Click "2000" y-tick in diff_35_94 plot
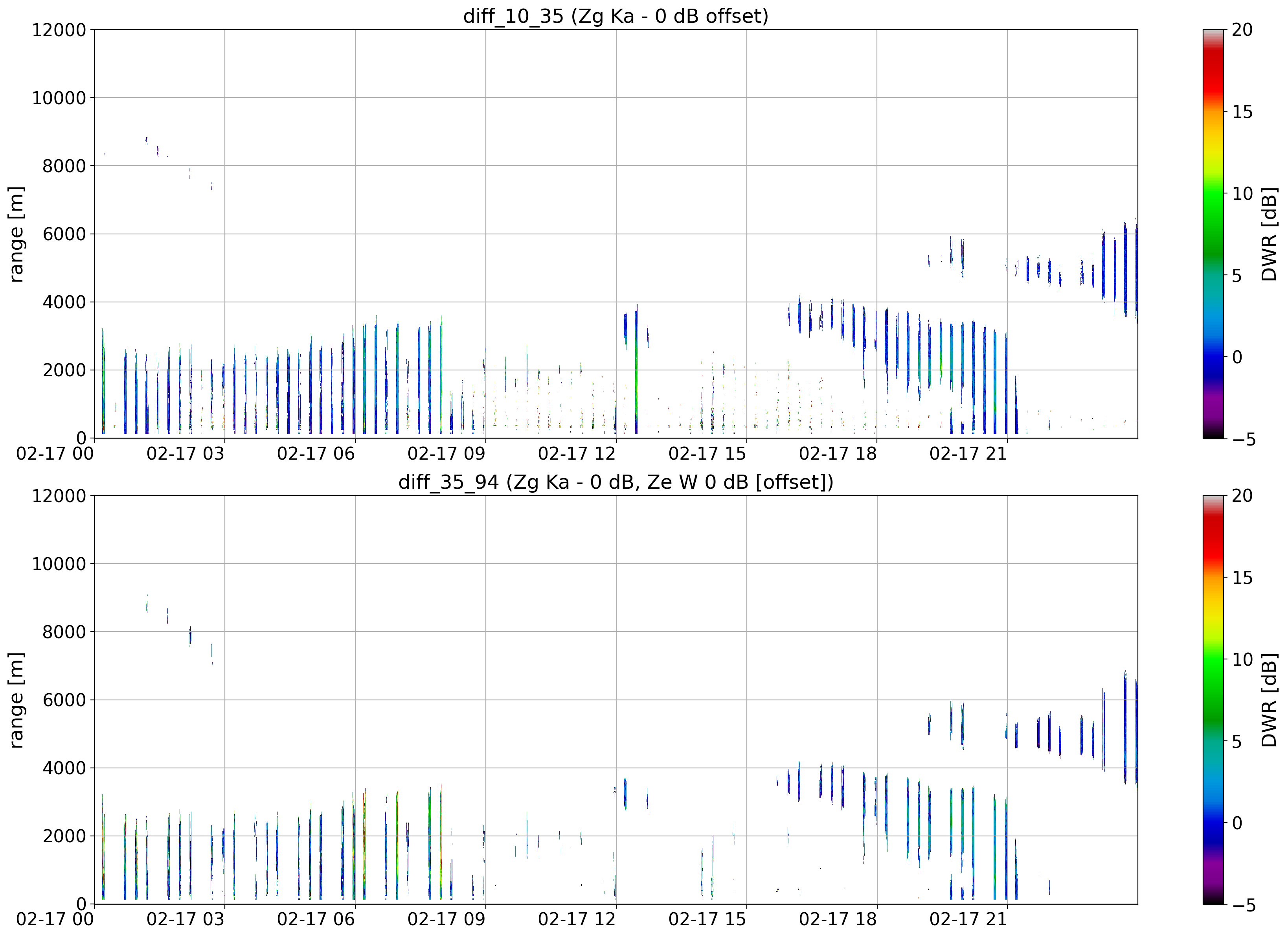Viewport: 1288px width, 937px height. tap(64, 836)
